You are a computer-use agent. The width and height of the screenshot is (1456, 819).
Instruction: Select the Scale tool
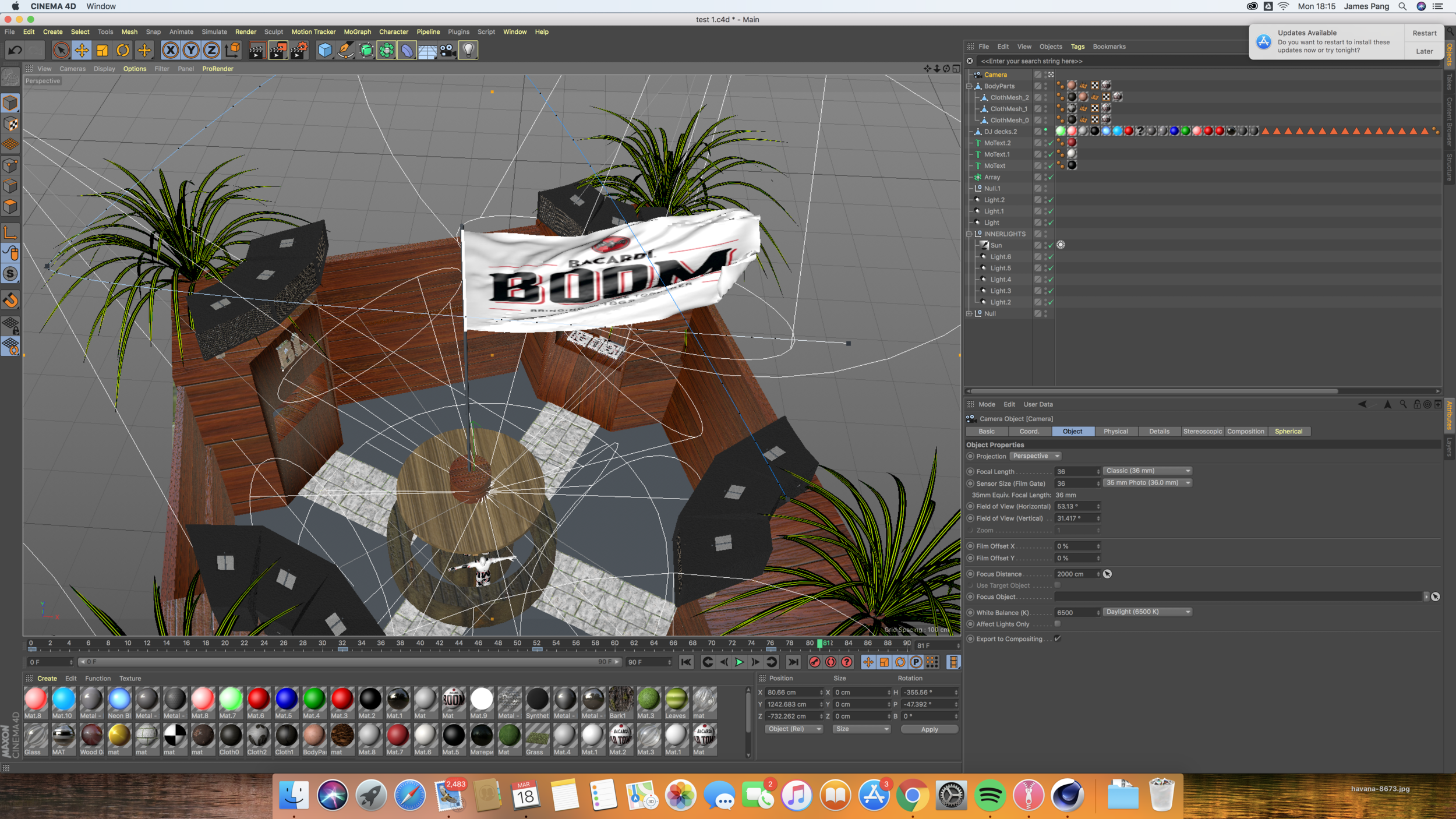tap(103, 50)
